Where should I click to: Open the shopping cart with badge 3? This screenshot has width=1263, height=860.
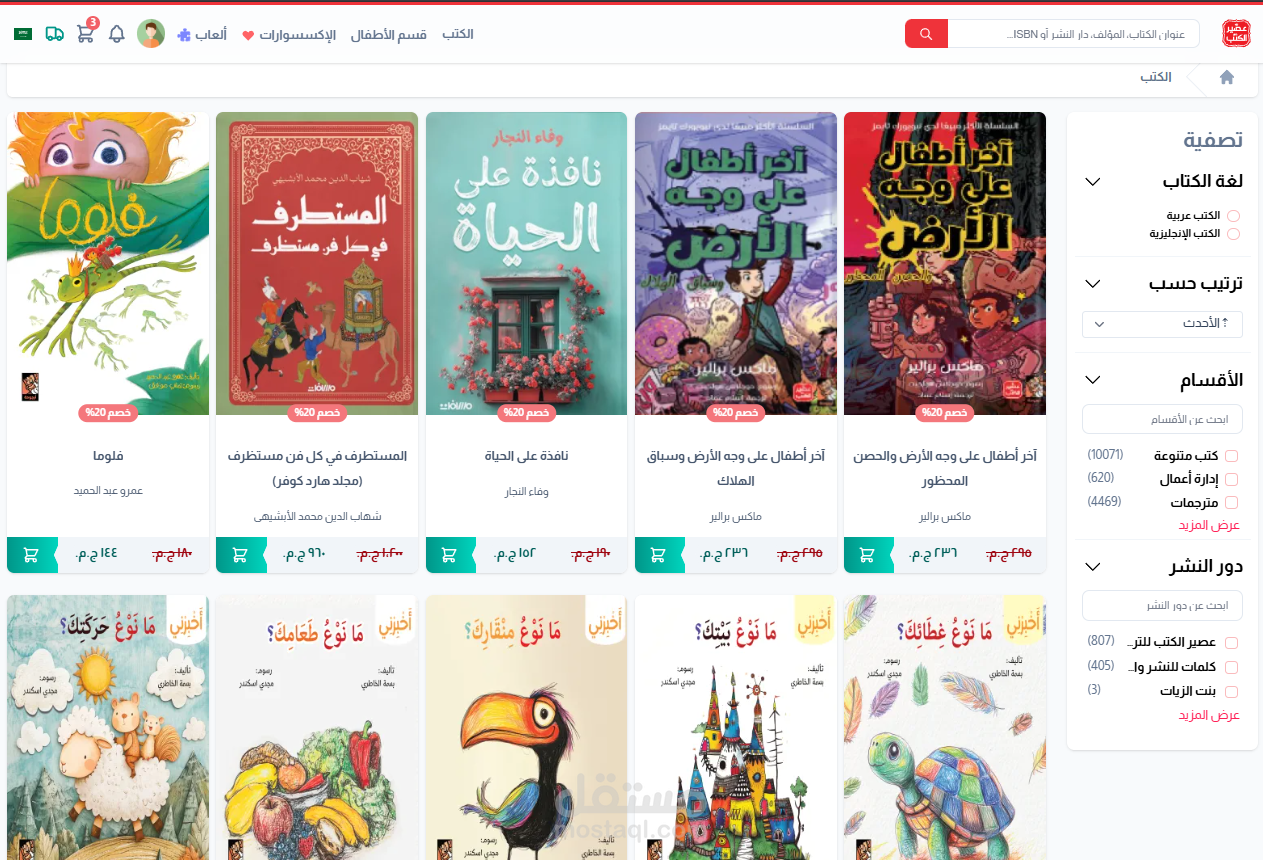86,32
